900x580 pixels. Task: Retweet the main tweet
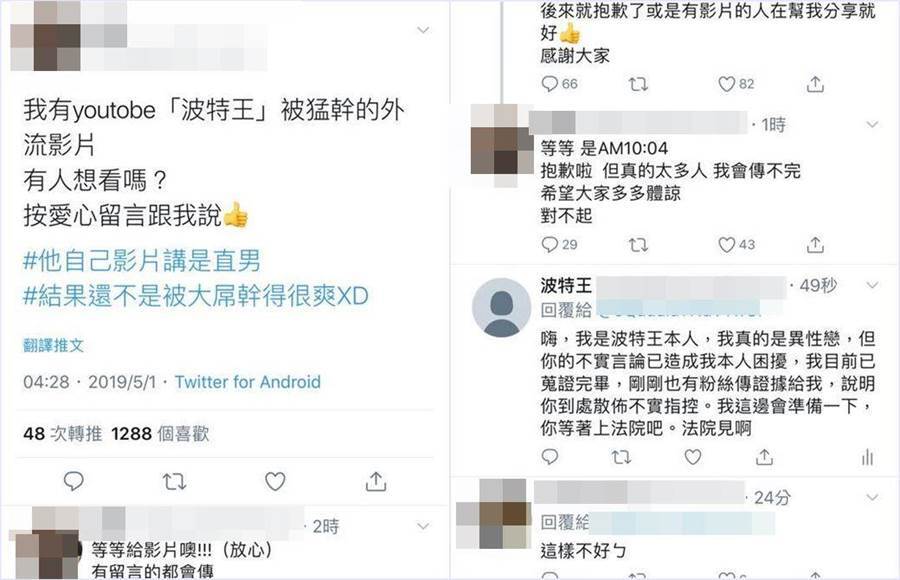click(x=174, y=481)
